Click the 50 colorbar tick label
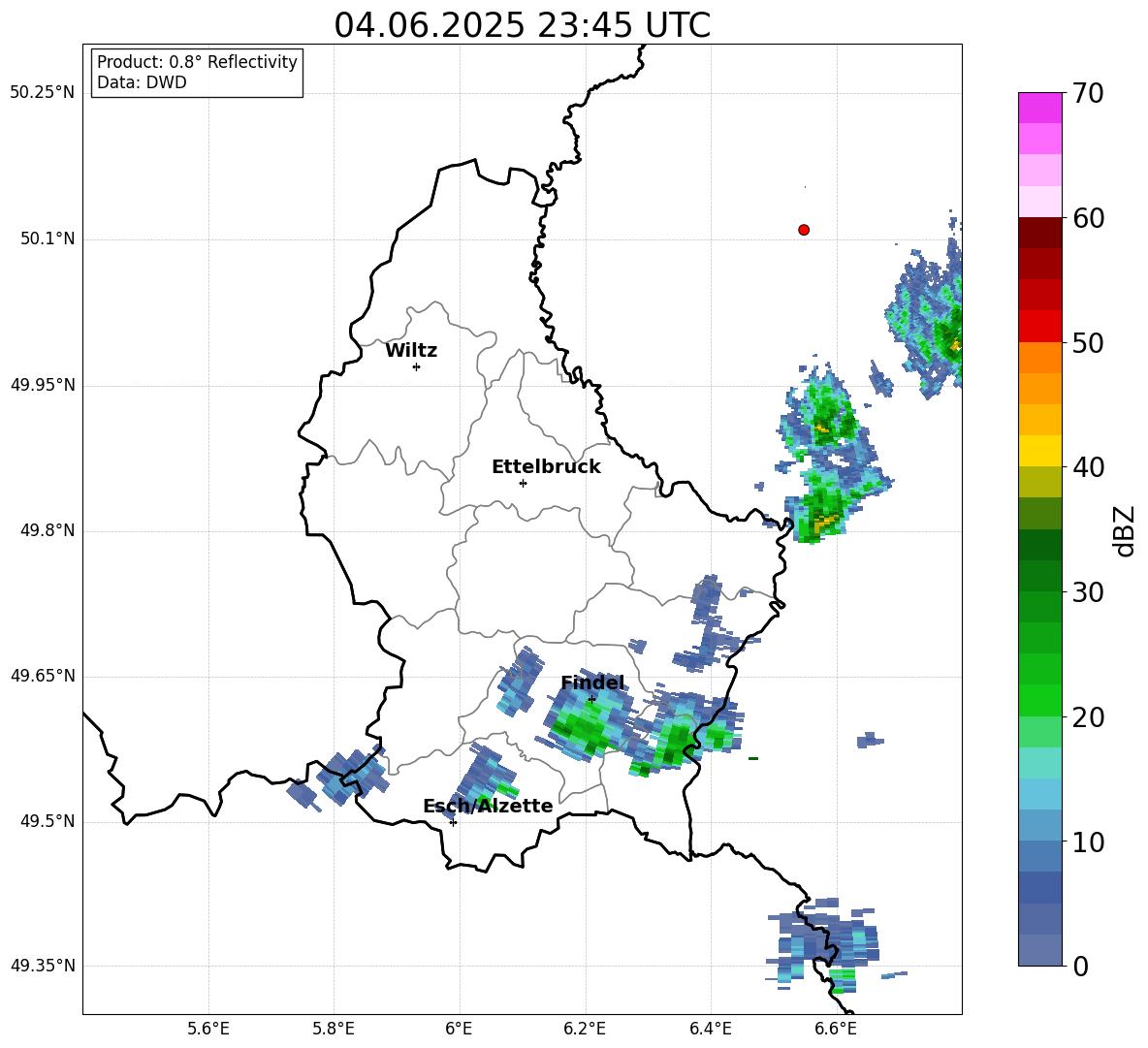Image resolution: width=1148 pixels, height=1048 pixels. coord(1088,342)
